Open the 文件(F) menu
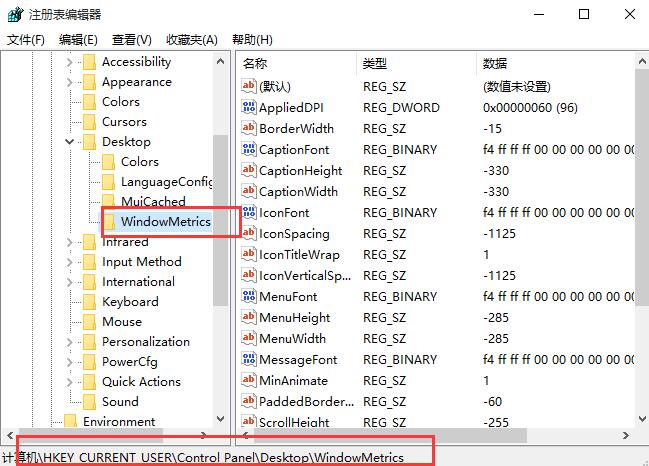Image resolution: width=649 pixels, height=466 pixels. (x=26, y=40)
